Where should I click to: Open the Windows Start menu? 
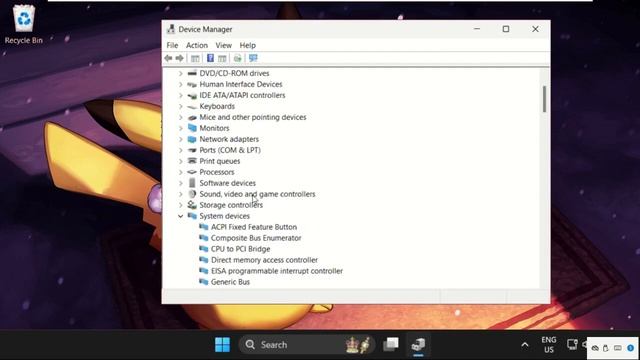click(x=222, y=345)
